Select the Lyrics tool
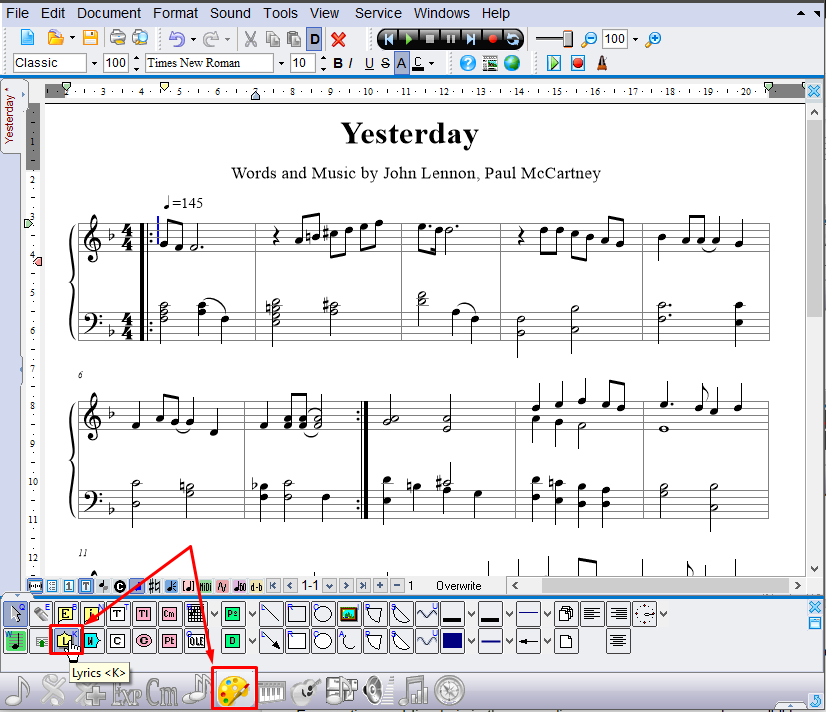This screenshot has height=712, width=826. click(66, 641)
